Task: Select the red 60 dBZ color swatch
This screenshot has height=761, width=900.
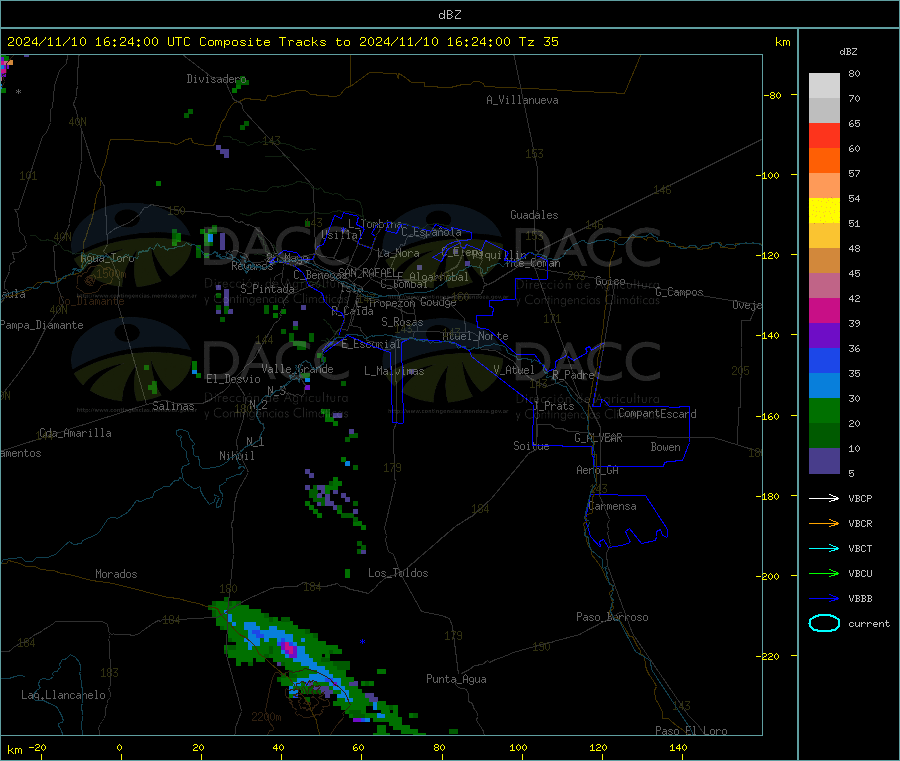Action: (x=824, y=135)
